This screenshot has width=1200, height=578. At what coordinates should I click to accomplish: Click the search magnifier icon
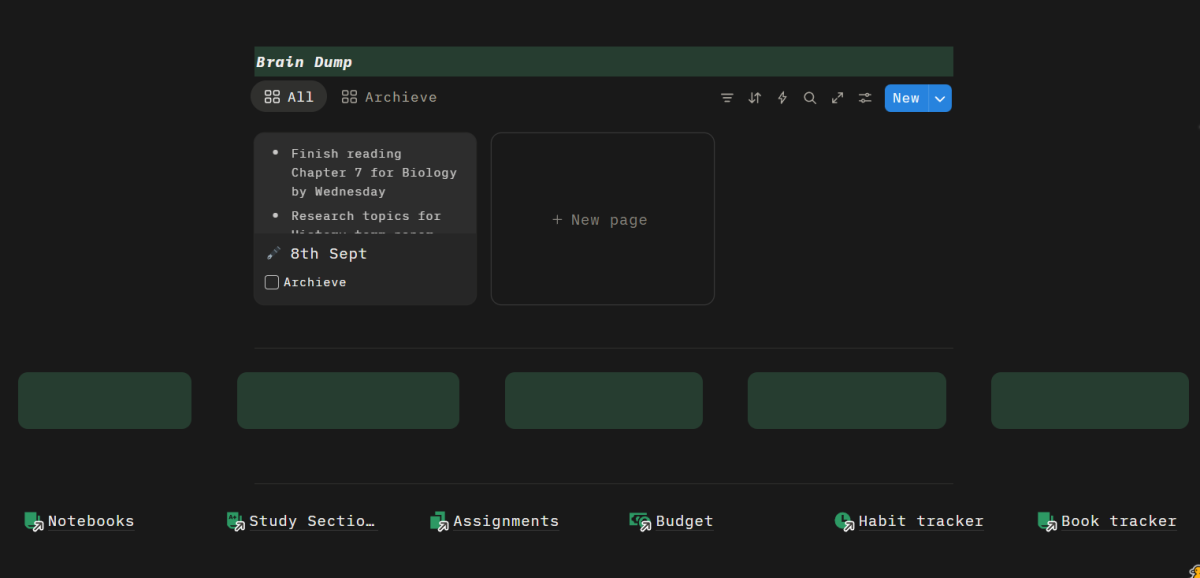pos(810,98)
